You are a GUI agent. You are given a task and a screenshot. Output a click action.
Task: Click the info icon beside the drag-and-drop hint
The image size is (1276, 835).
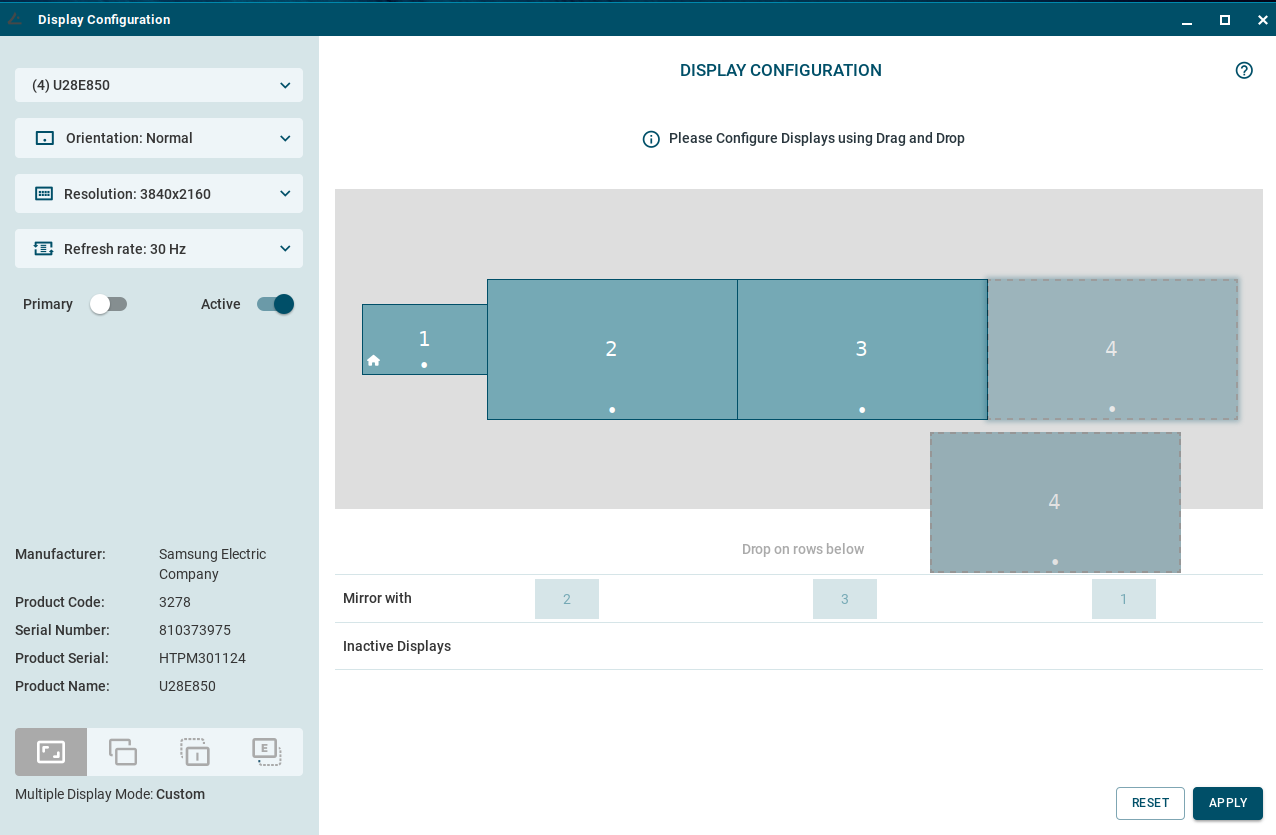(x=651, y=139)
